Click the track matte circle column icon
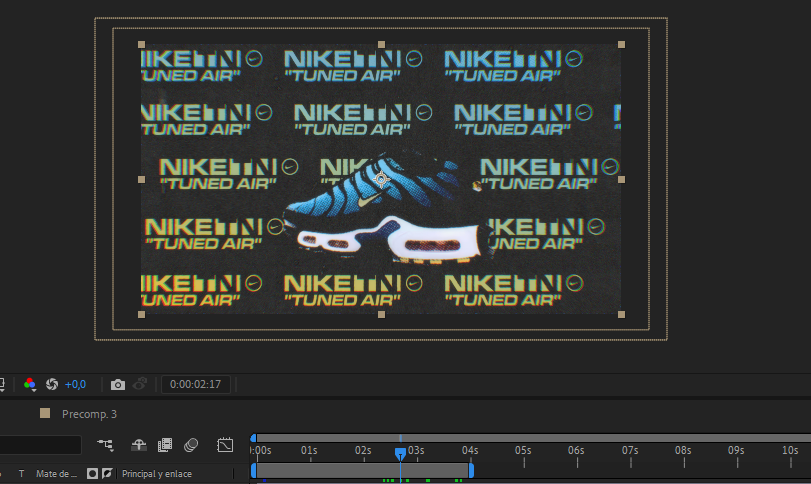The height and width of the screenshot is (484, 811). pyautogui.click(x=92, y=473)
